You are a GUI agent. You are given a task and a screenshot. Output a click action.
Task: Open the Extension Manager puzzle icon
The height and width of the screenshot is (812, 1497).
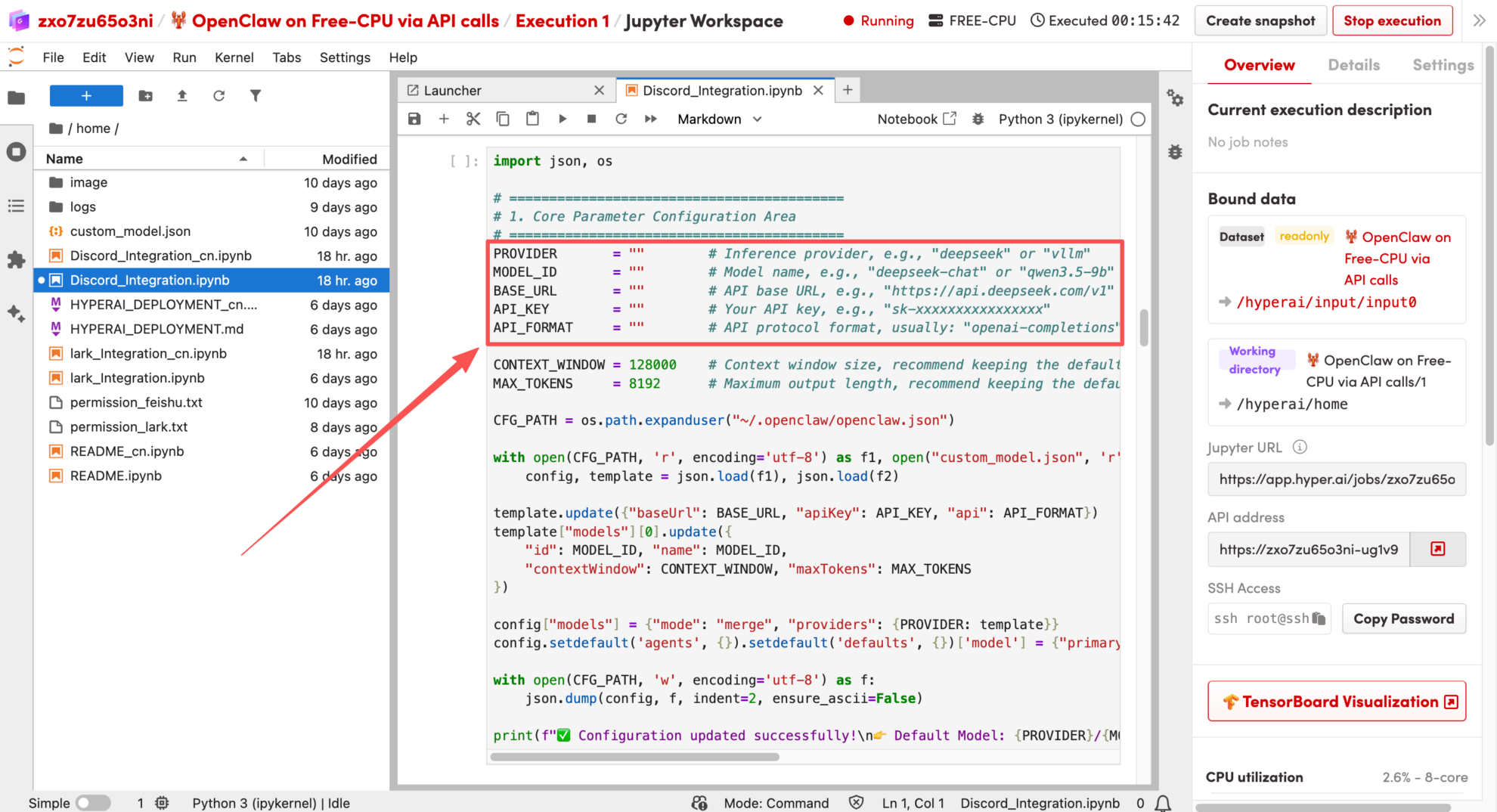(x=16, y=260)
